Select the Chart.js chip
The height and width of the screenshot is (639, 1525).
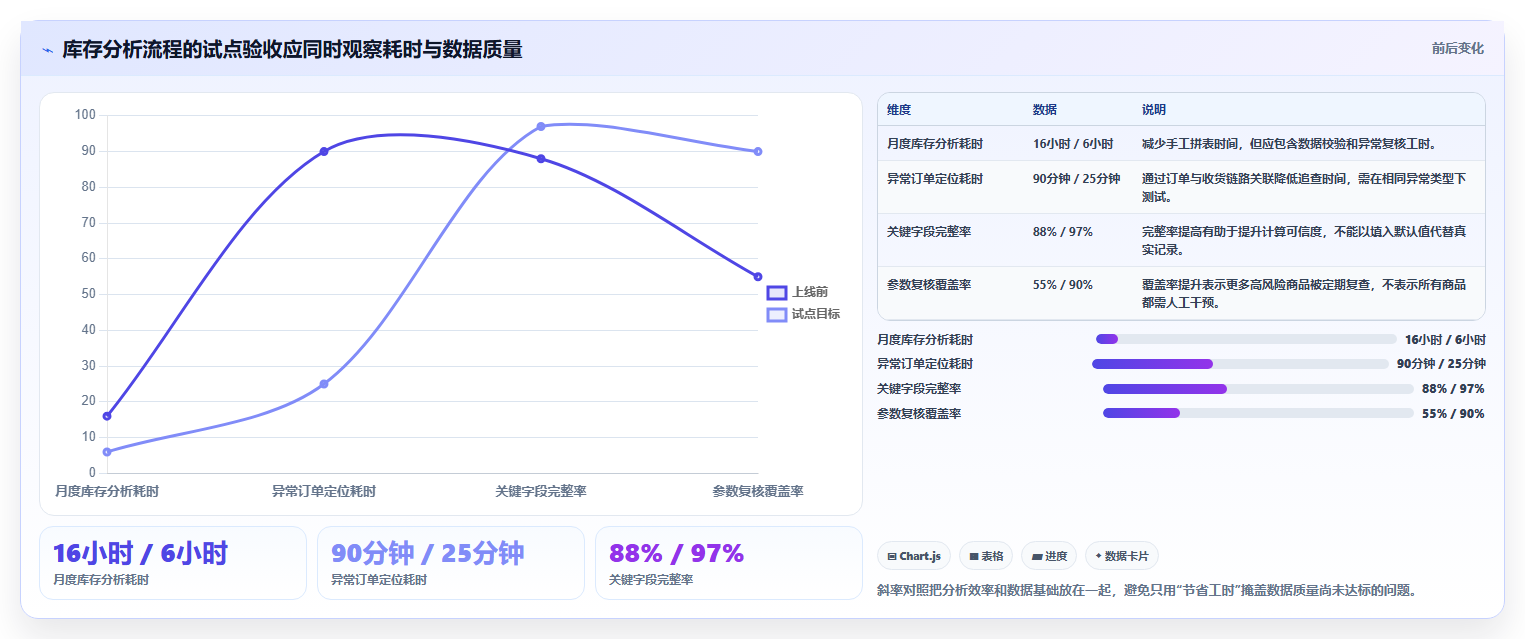point(914,556)
